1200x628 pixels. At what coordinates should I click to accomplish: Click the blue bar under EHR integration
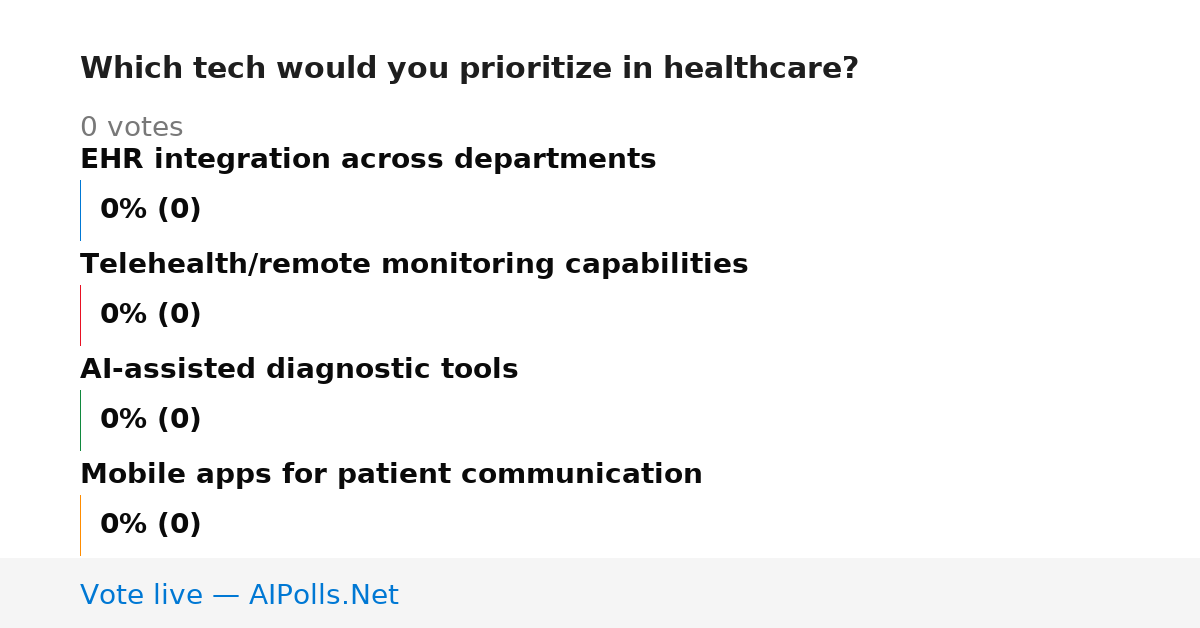click(80, 210)
